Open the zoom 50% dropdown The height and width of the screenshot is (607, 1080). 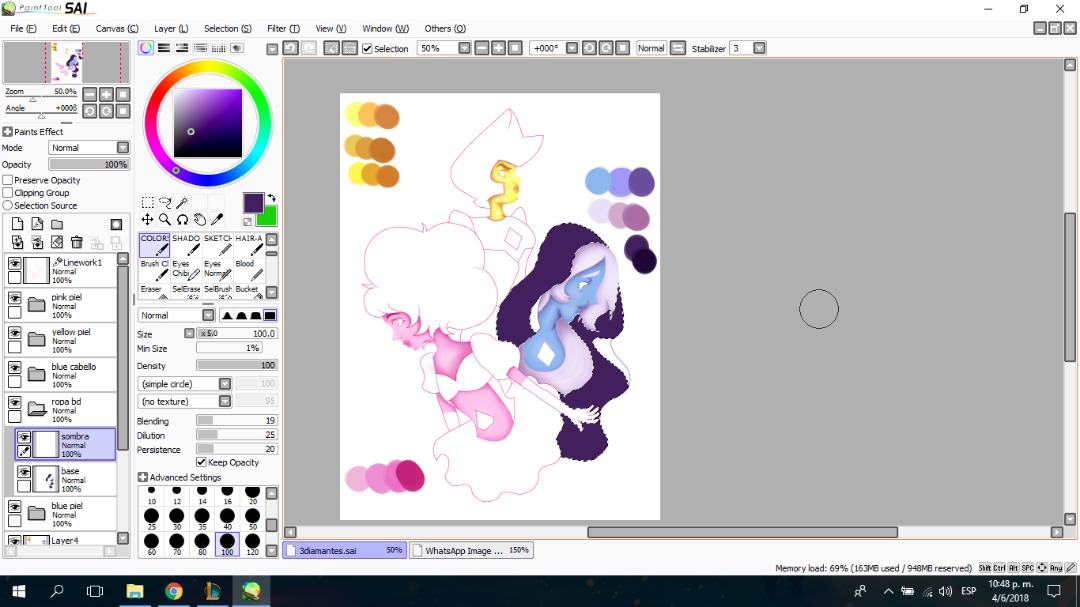coord(464,48)
